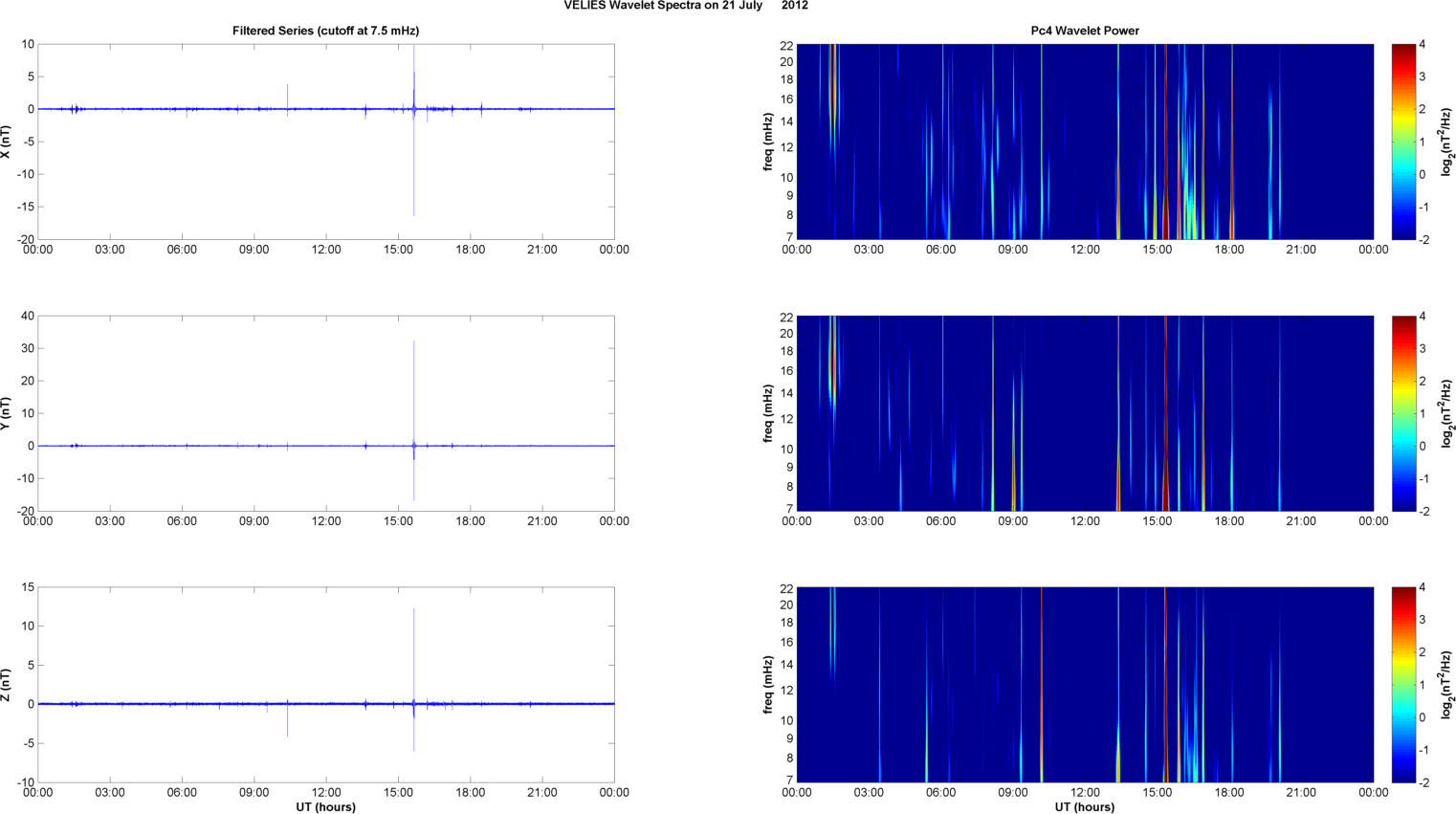Screen dimensions: 1456x814
Task: Click the 'Z (nT)' axis label
Action: click(6, 685)
